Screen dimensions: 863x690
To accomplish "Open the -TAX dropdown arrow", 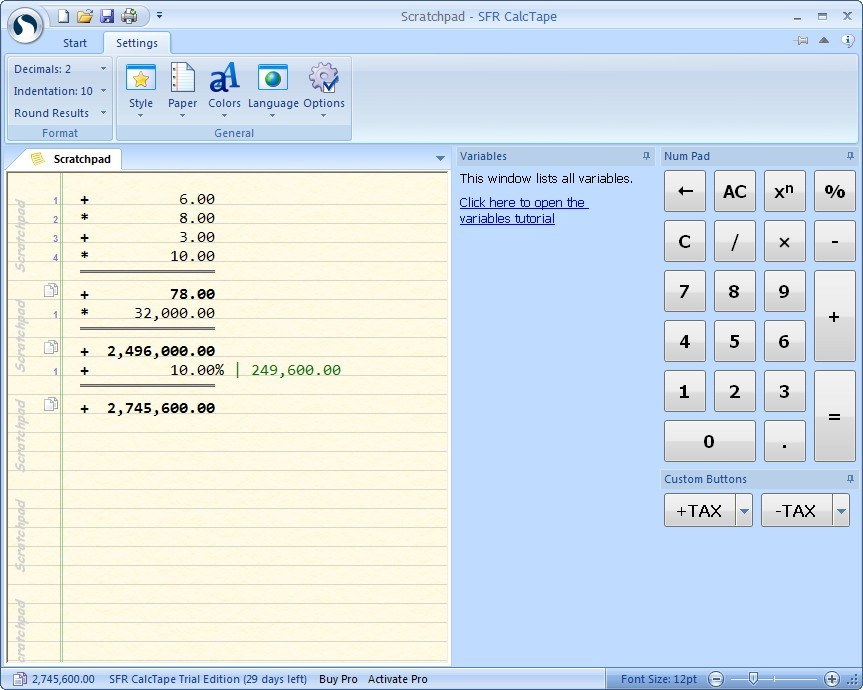I will coord(841,510).
